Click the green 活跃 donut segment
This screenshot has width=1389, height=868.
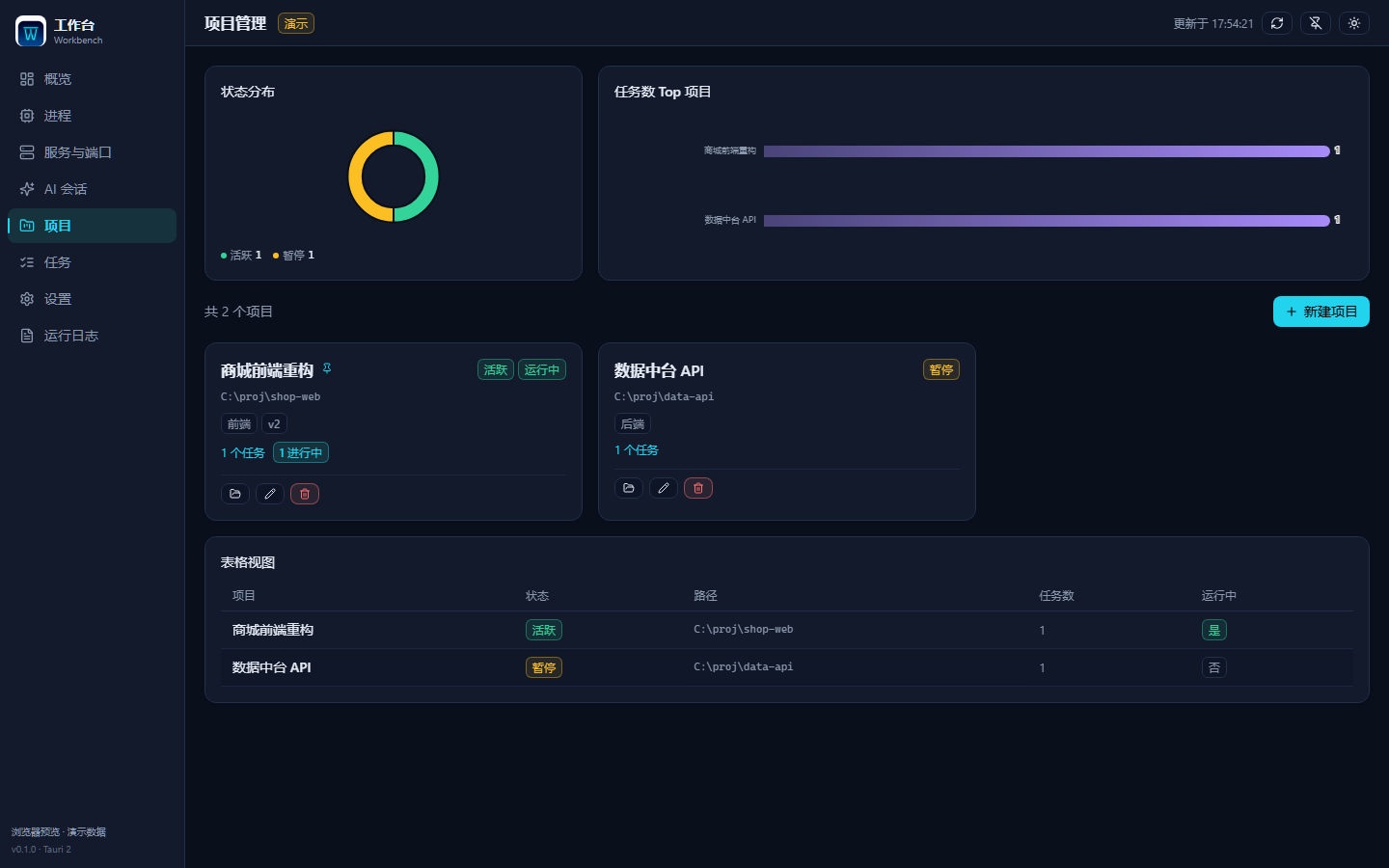[431, 176]
